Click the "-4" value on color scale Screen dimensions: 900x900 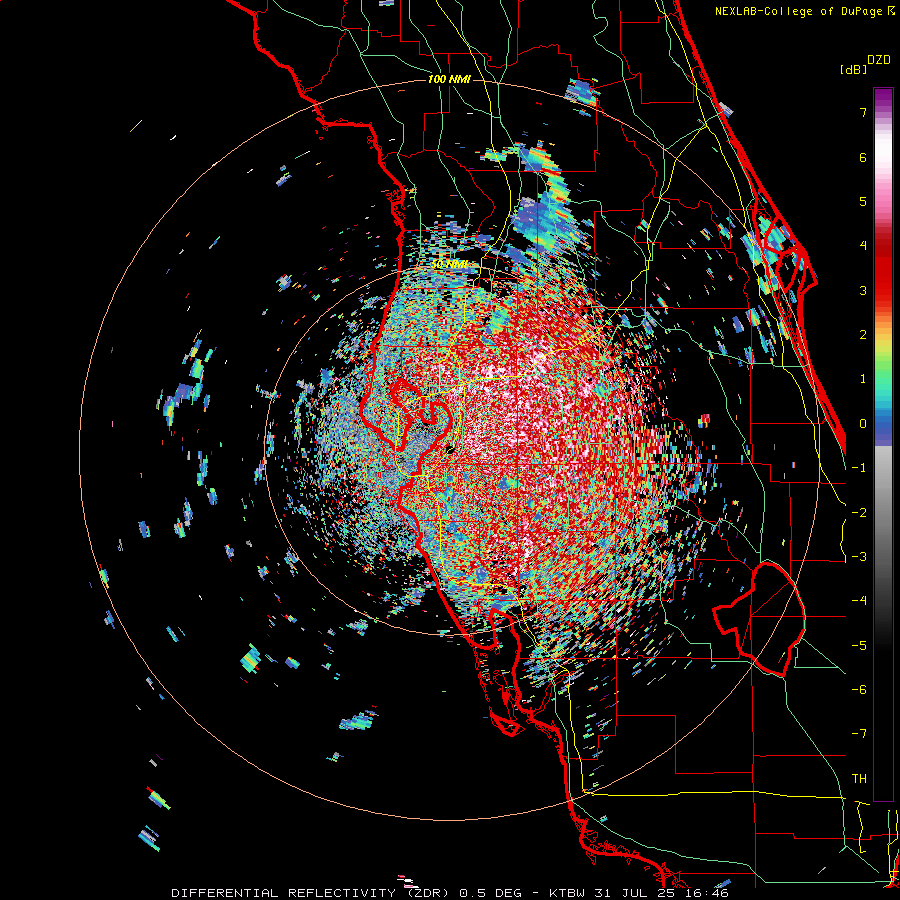[x=859, y=601]
